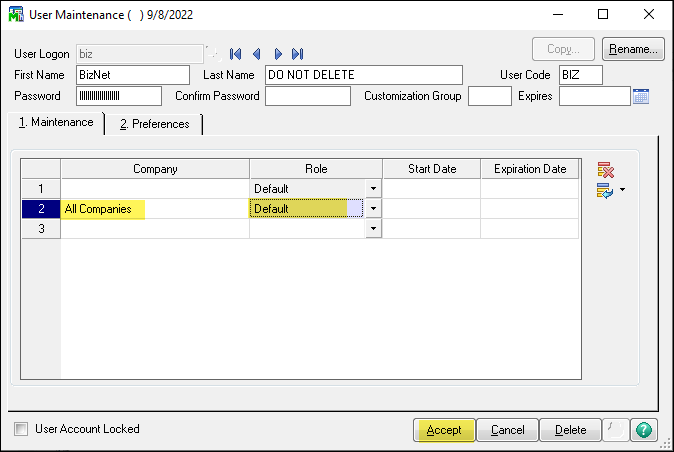This screenshot has height=452, width=674.
Task: Click the Delete button
Action: (570, 430)
